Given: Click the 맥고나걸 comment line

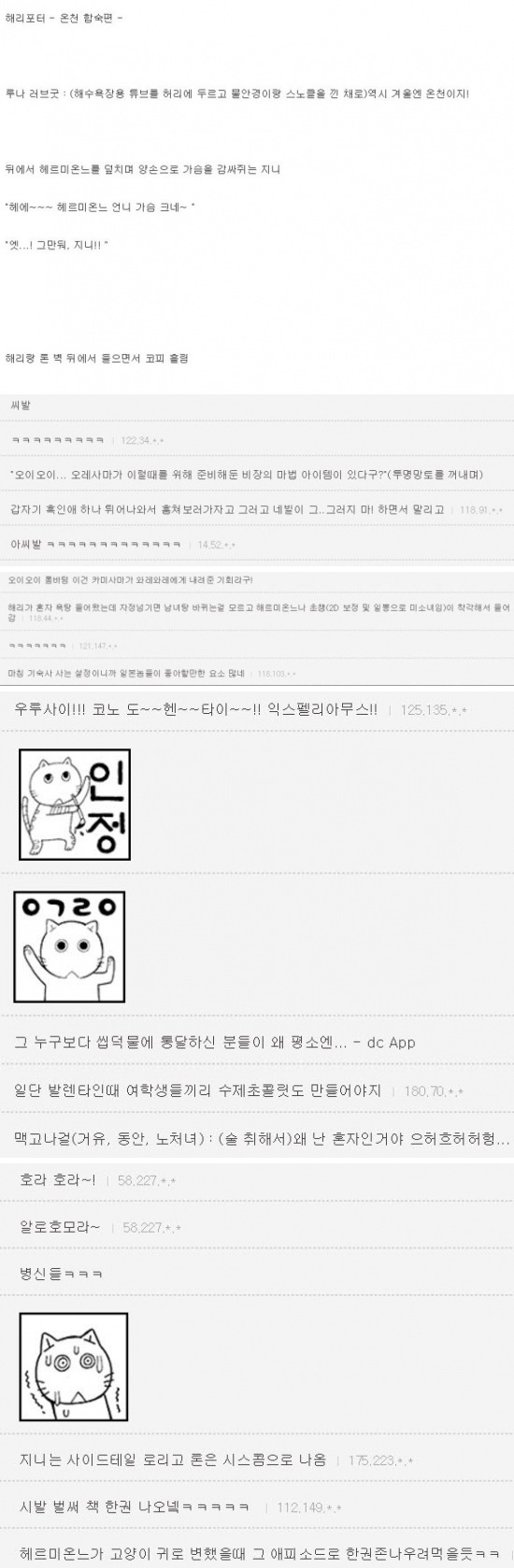Looking at the screenshot, I should 262,1139.
